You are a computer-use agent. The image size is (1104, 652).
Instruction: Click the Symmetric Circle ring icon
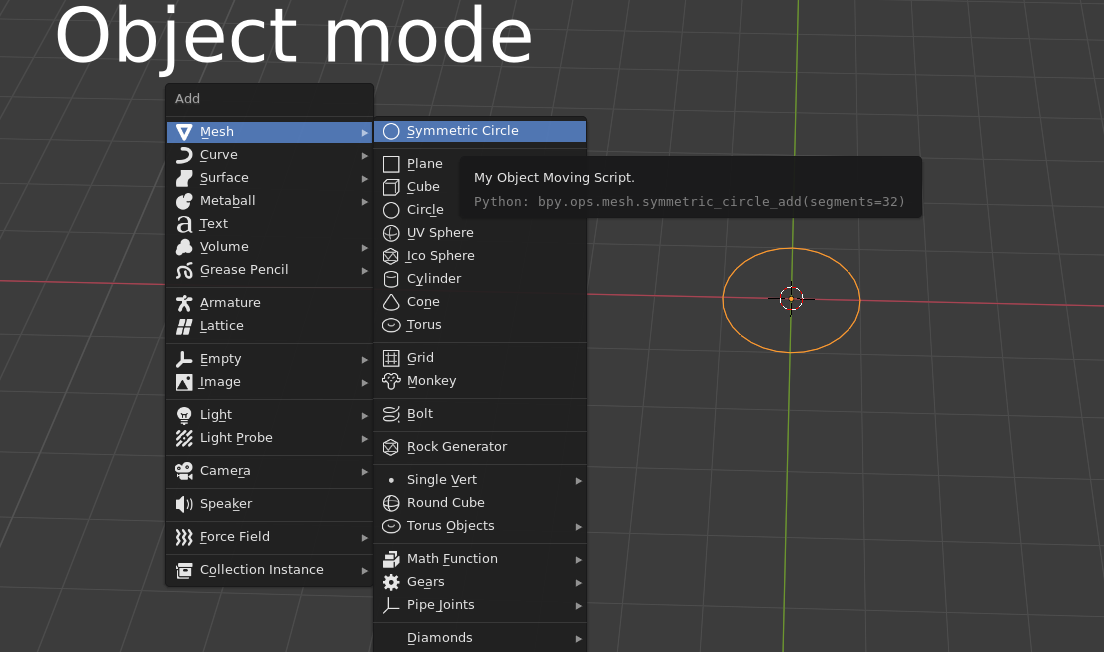391,132
